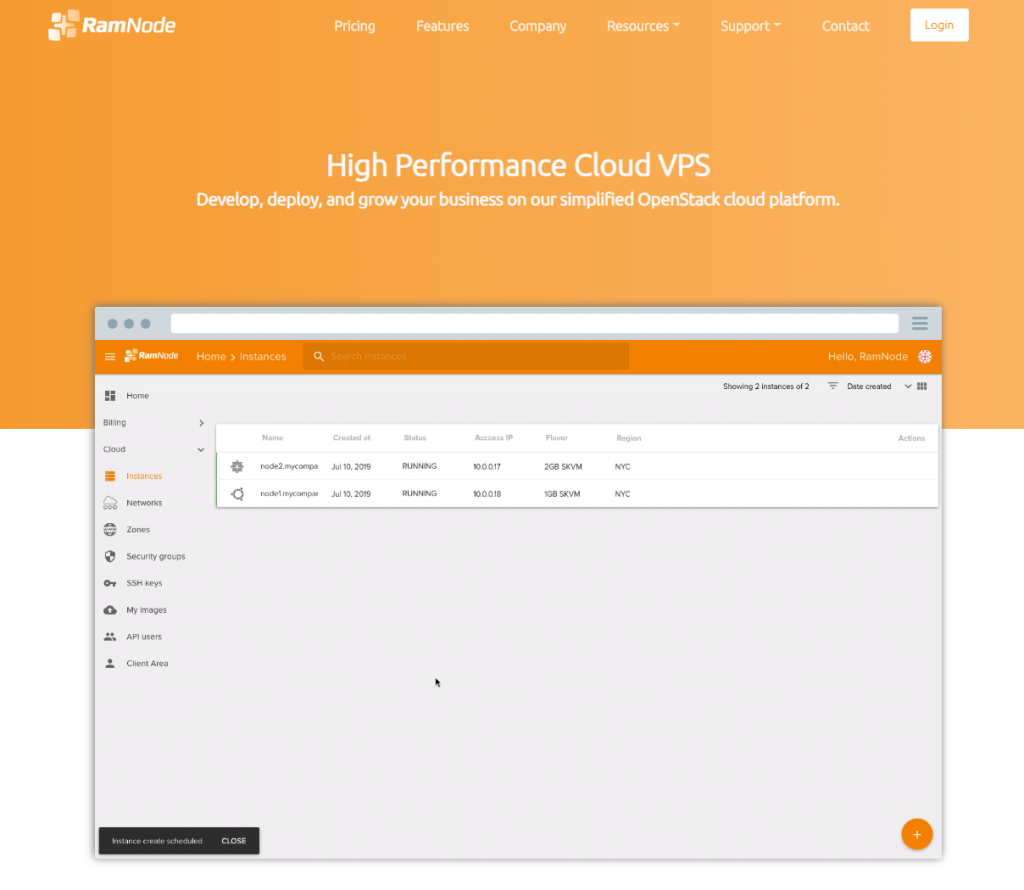Click the 1GB SKVM flavor cell
1024x890 pixels.
[562, 494]
